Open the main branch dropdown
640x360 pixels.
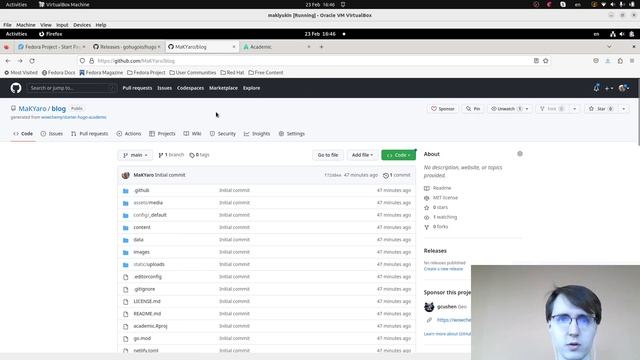135,155
